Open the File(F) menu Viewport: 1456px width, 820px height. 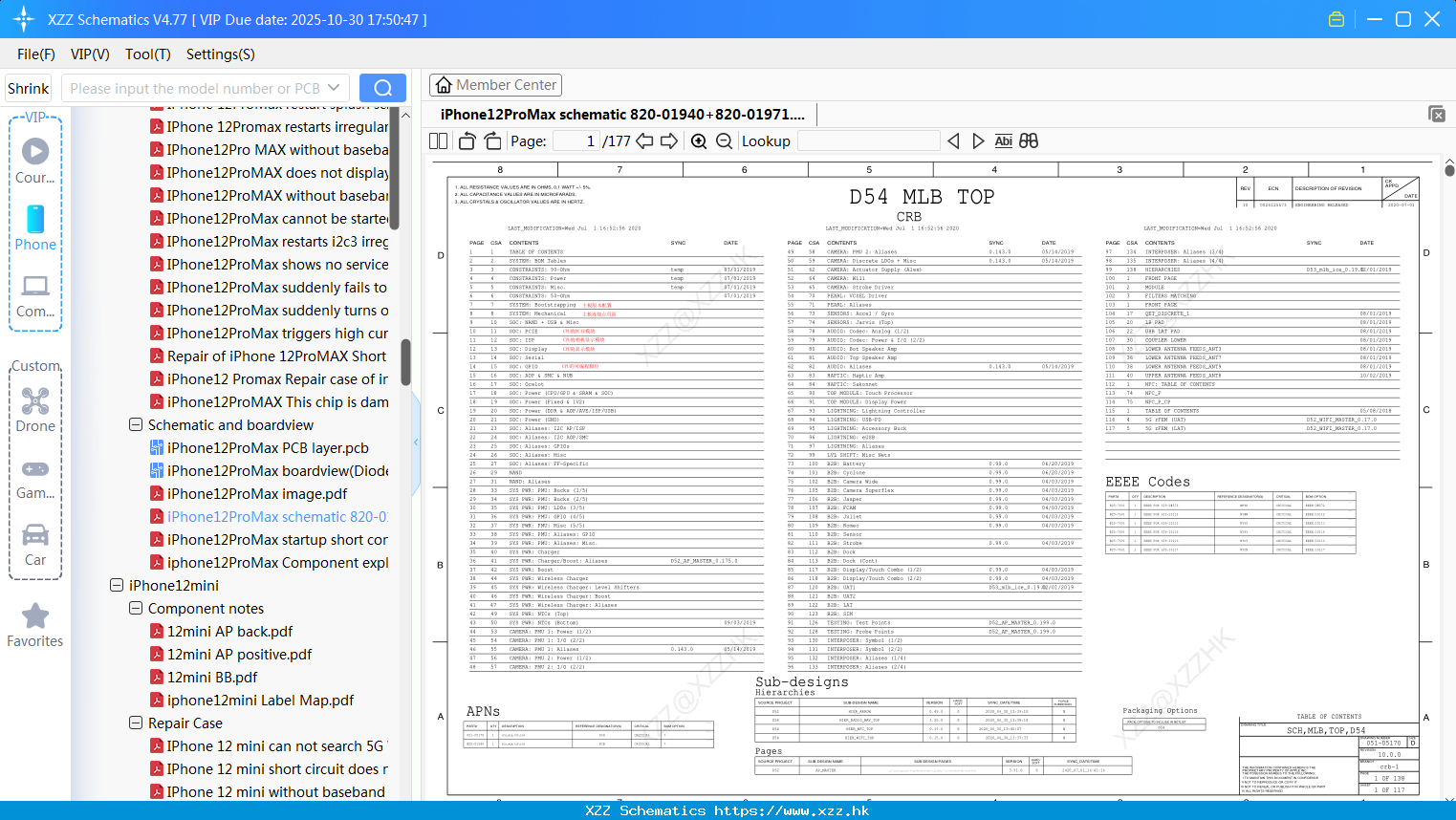coord(36,54)
